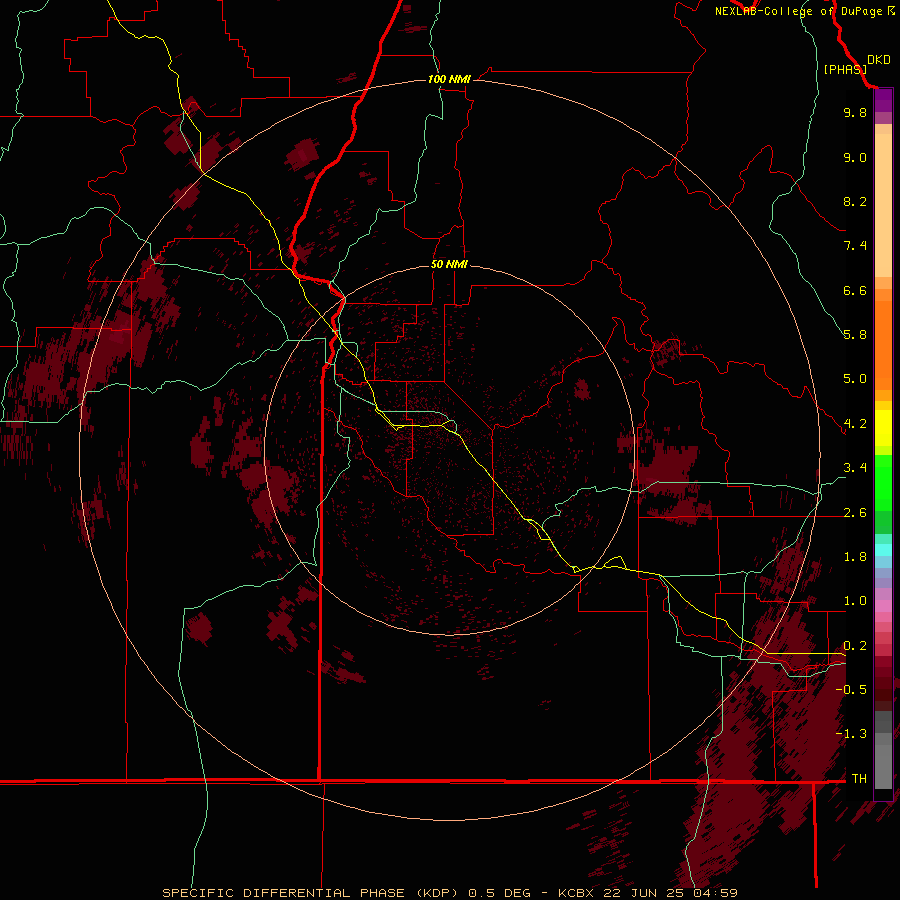Click the bright green segment of the color bar
The width and height of the screenshot is (900, 900).
pyautogui.click(x=883, y=482)
